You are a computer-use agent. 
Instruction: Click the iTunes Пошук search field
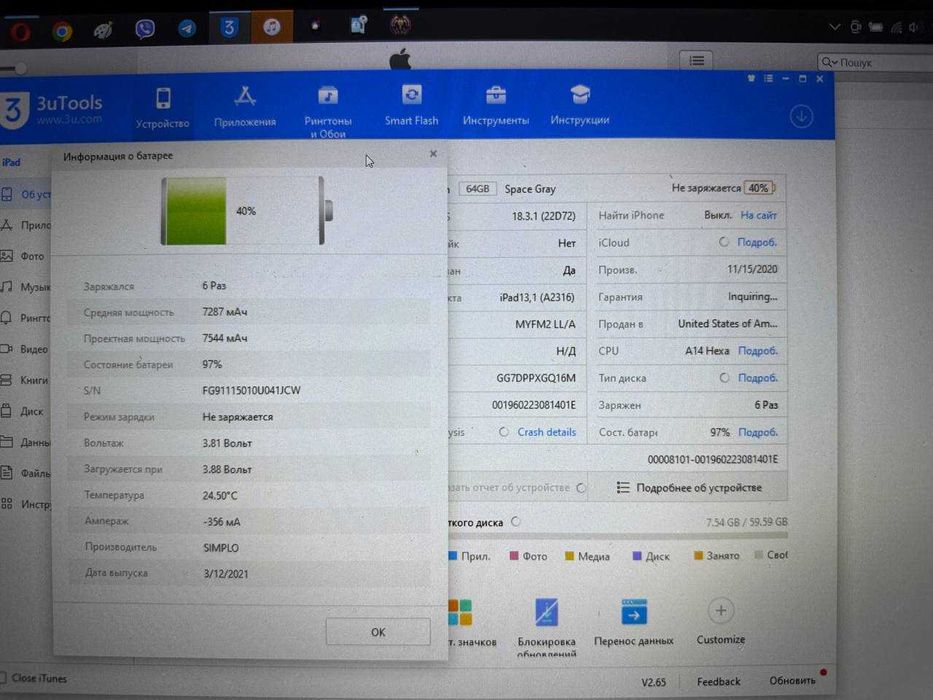point(875,62)
